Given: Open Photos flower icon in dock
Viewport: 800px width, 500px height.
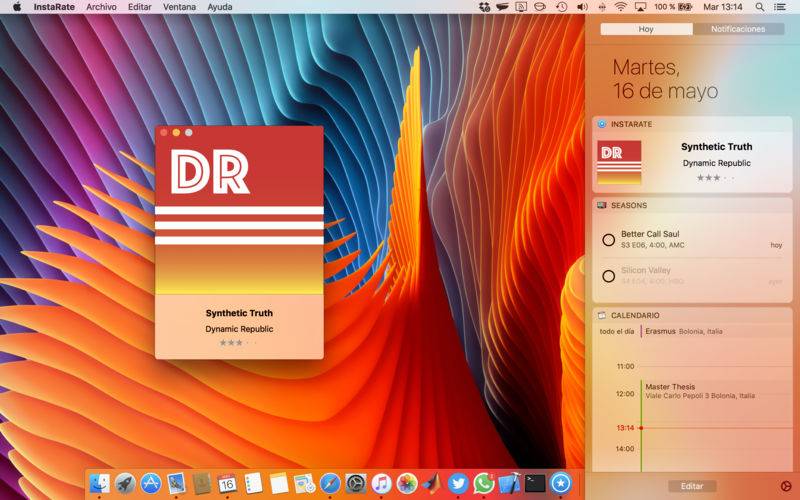Looking at the screenshot, I should point(407,483).
